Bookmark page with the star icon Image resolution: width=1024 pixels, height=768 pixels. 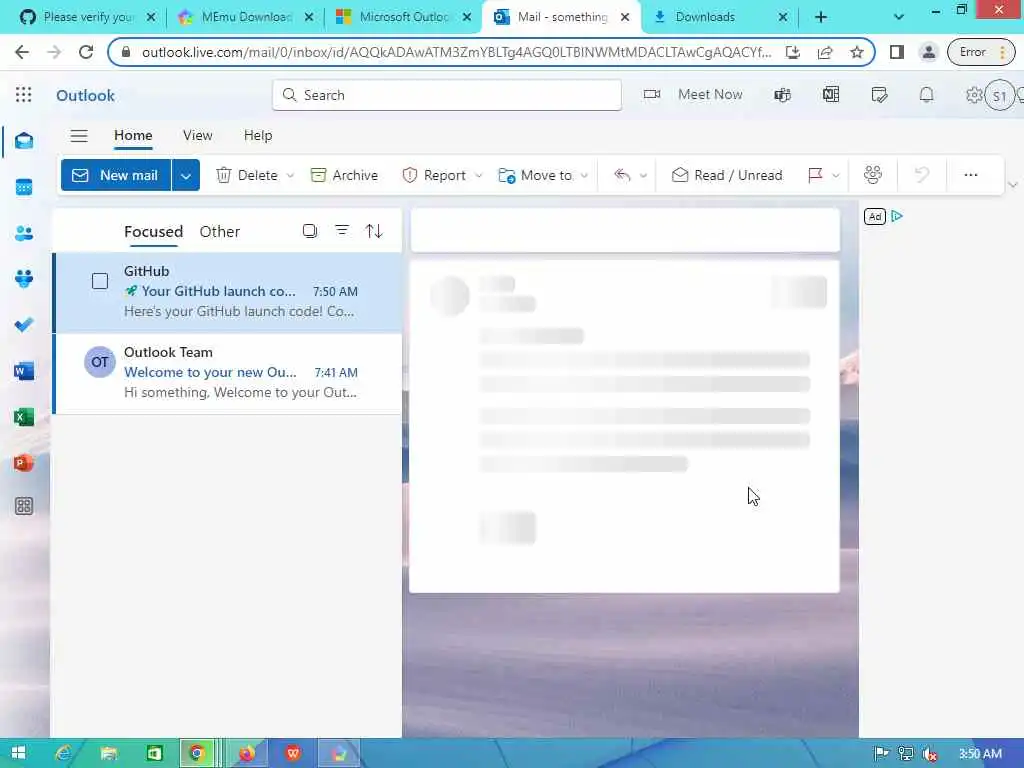click(857, 52)
